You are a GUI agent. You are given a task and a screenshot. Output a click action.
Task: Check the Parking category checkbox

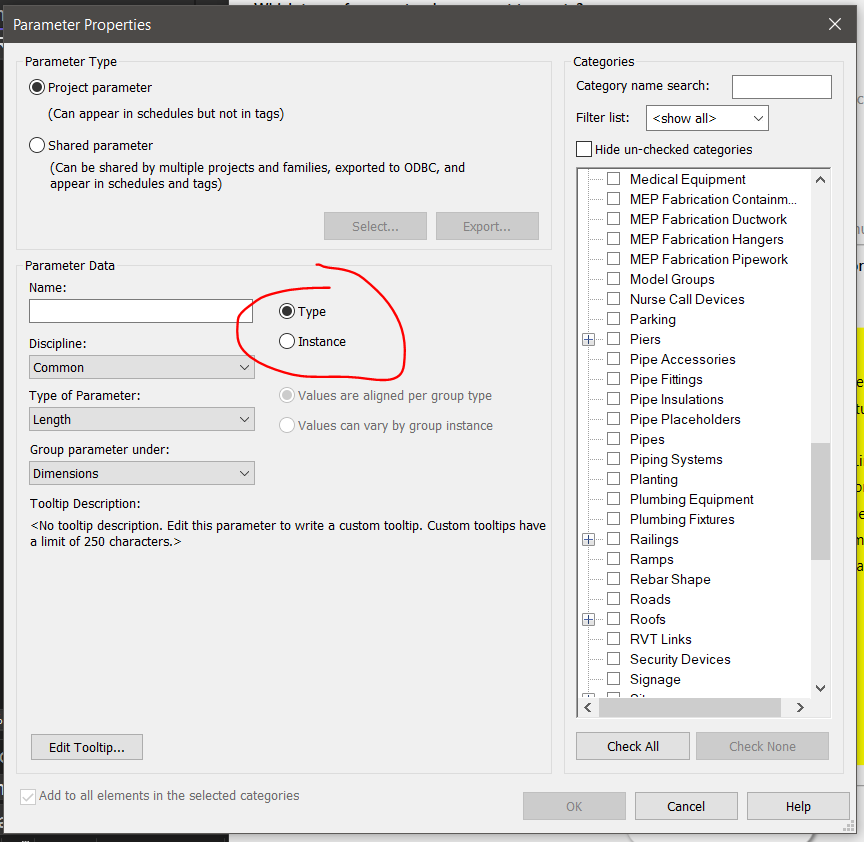click(613, 319)
